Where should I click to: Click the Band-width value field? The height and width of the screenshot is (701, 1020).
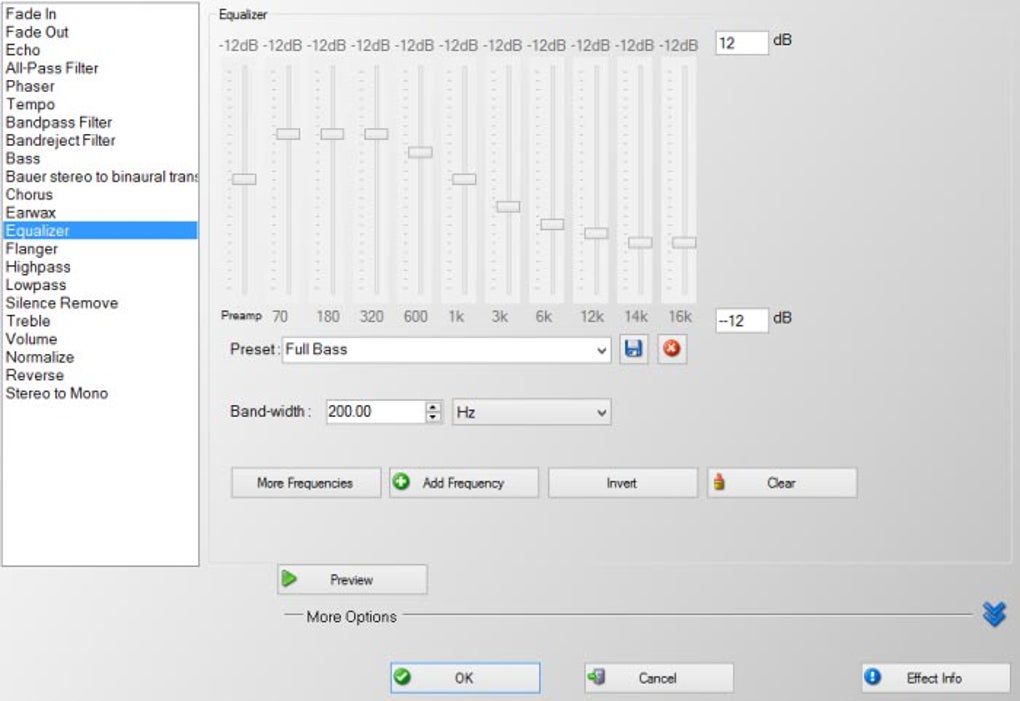(376, 412)
